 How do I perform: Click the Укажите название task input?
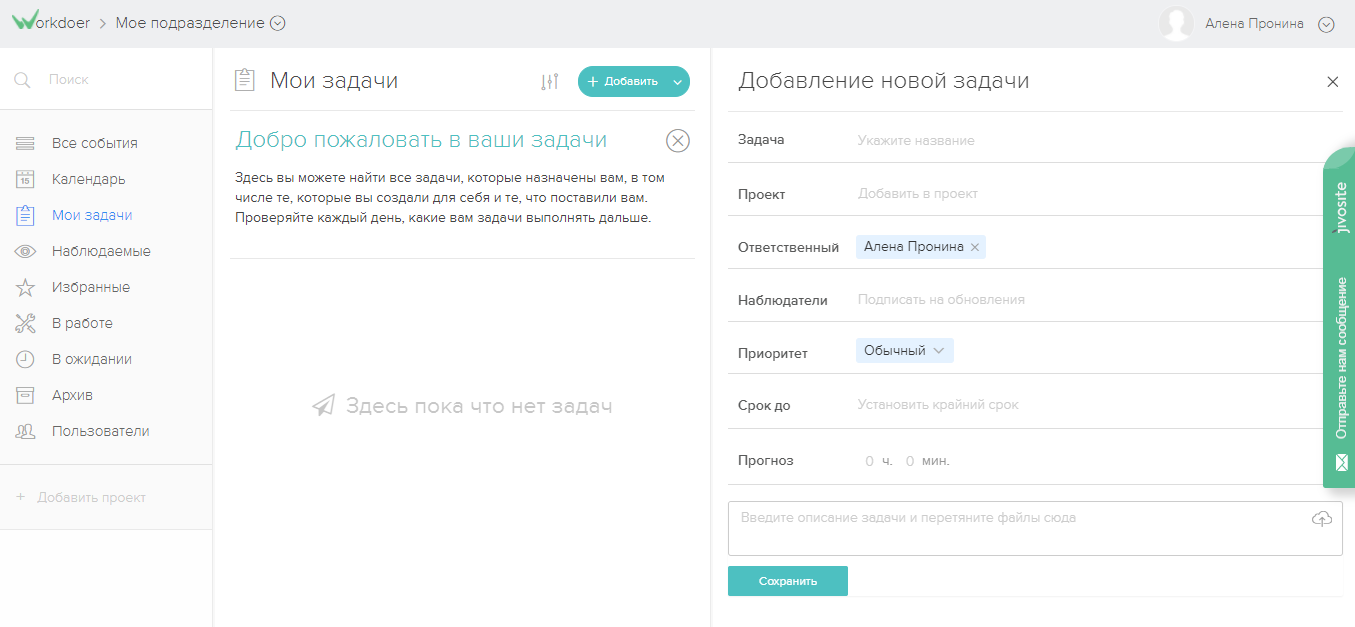pos(950,140)
